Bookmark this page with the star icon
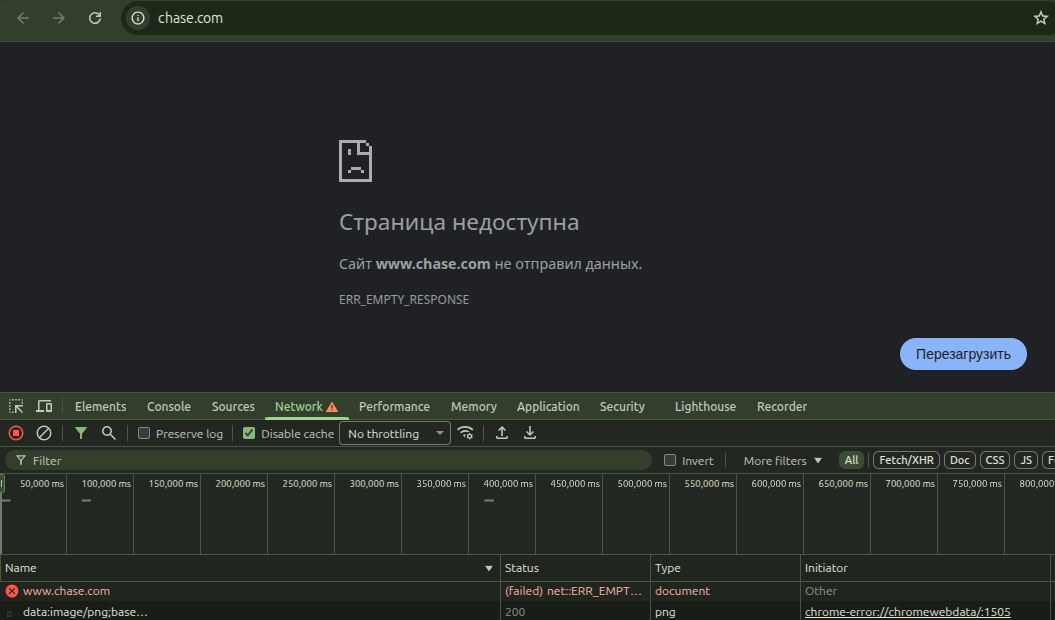 click(x=1040, y=18)
